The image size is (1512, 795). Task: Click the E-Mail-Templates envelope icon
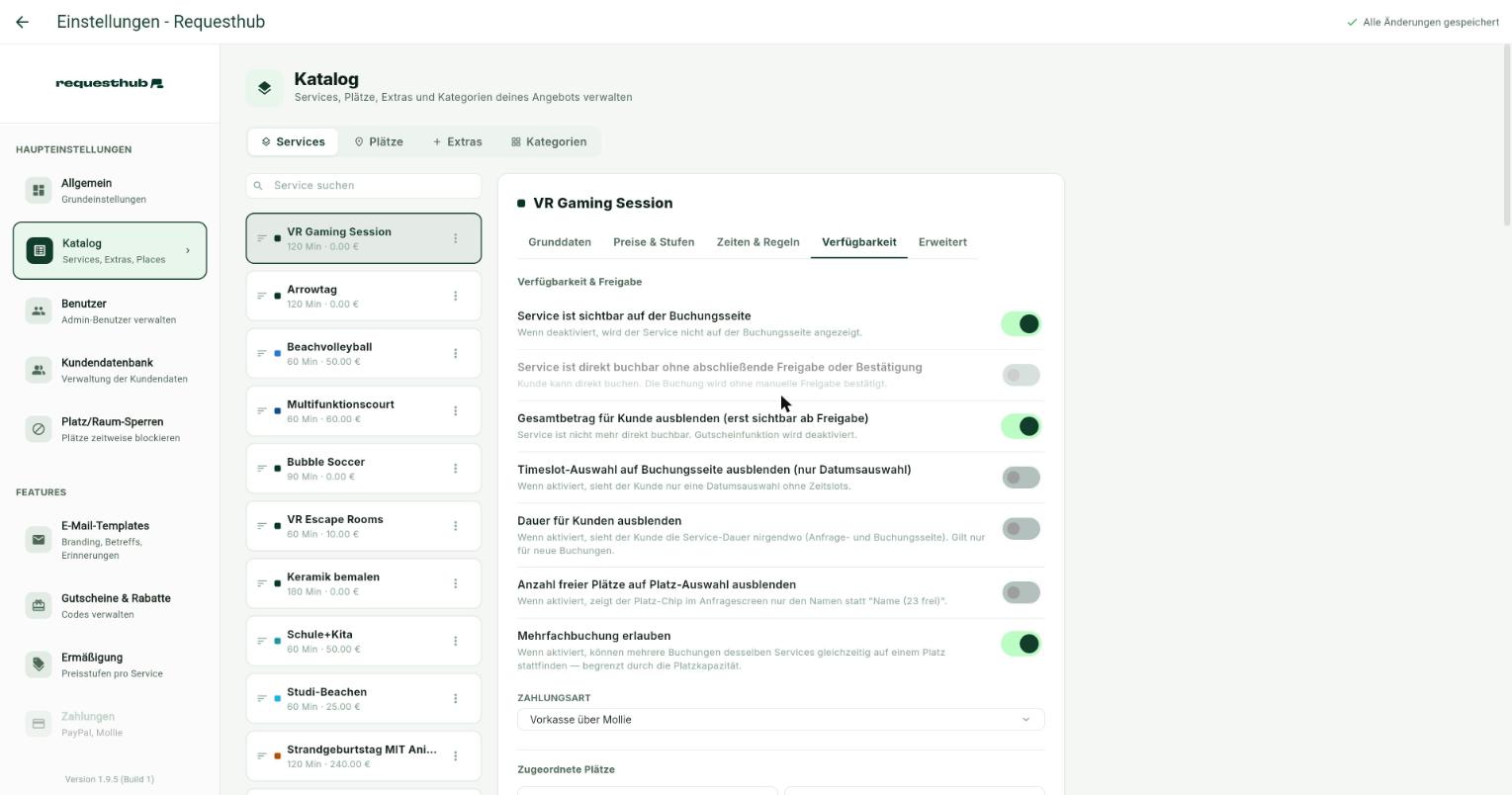click(39, 540)
